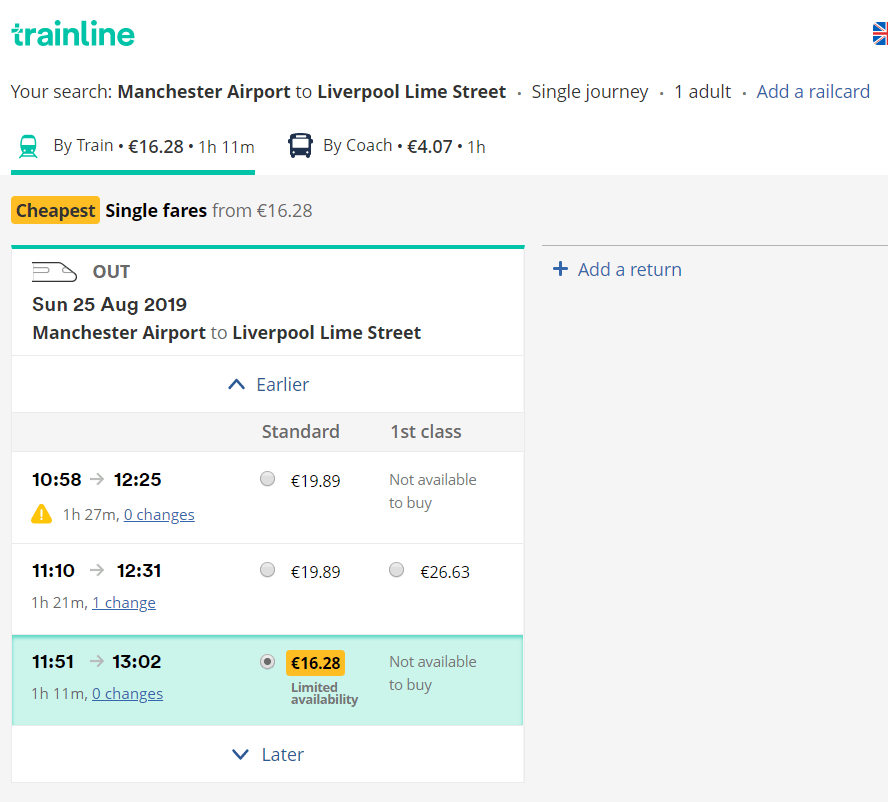Viewport: 888px width, 802px height.
Task: Click the yellow warning triangle on 10:58 journey
Action: (41, 514)
